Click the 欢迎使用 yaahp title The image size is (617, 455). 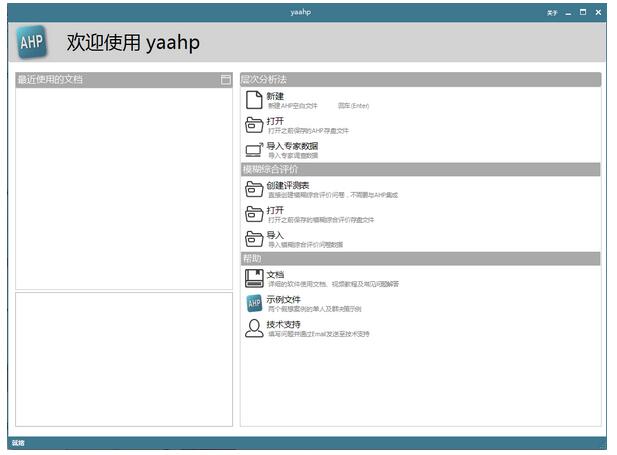click(133, 43)
